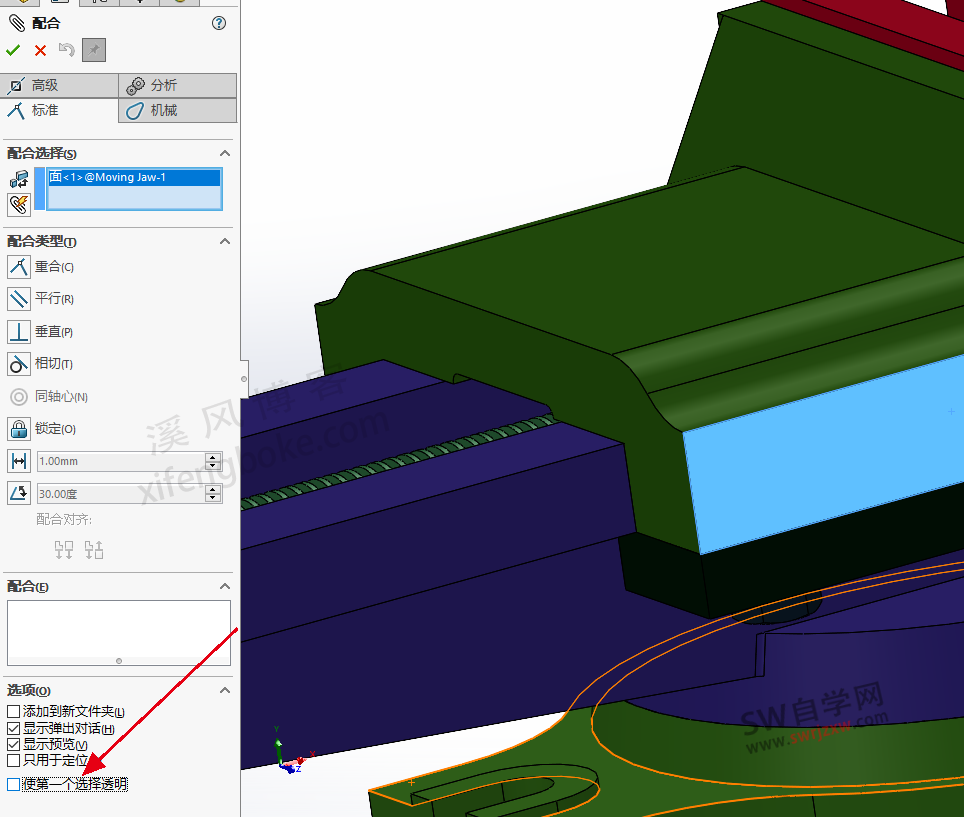Disable the 显示预览 checkbox
The width and height of the screenshot is (964, 817).
(x=11, y=744)
